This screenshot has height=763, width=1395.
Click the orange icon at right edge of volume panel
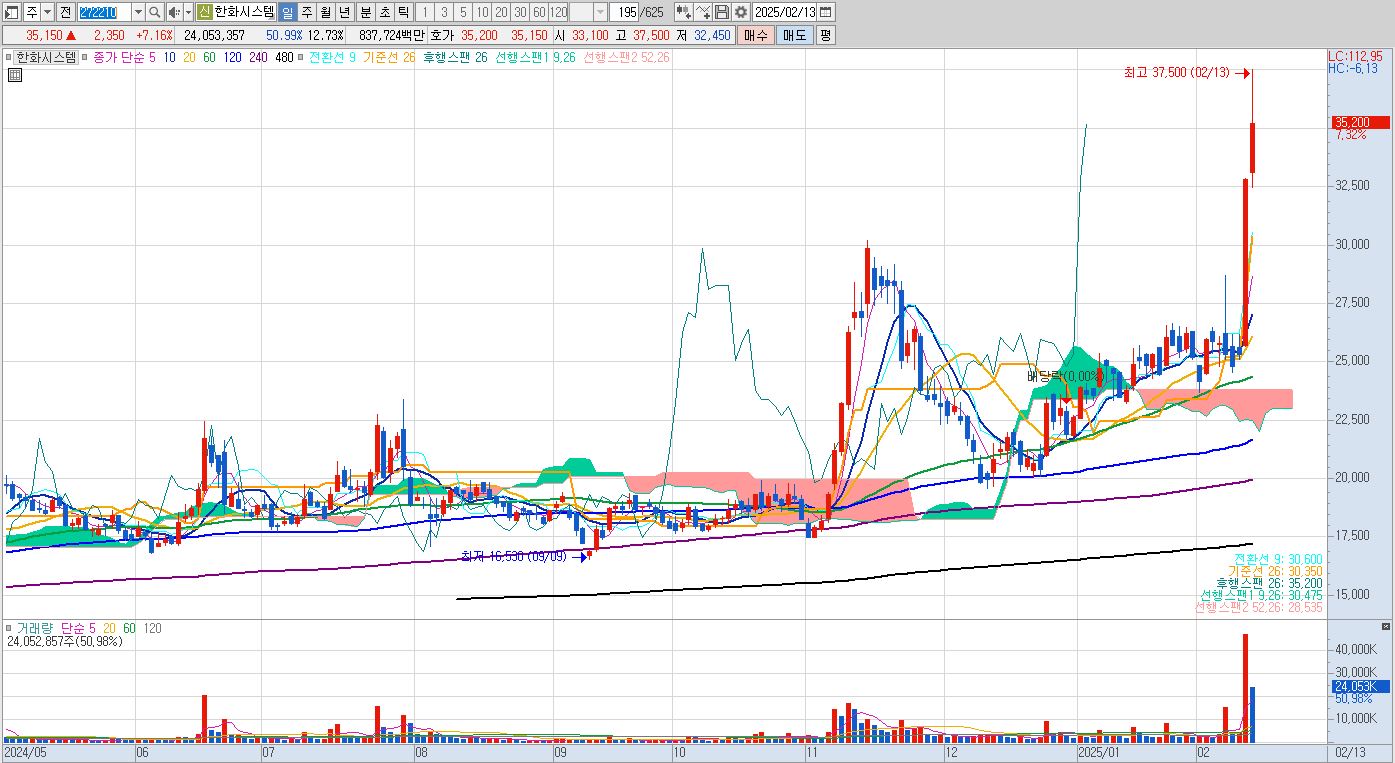tap(1385, 626)
